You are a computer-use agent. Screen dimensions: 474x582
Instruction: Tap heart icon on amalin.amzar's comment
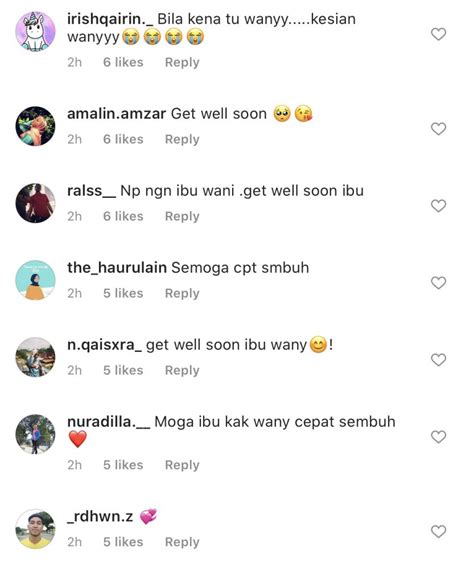pos(438,129)
